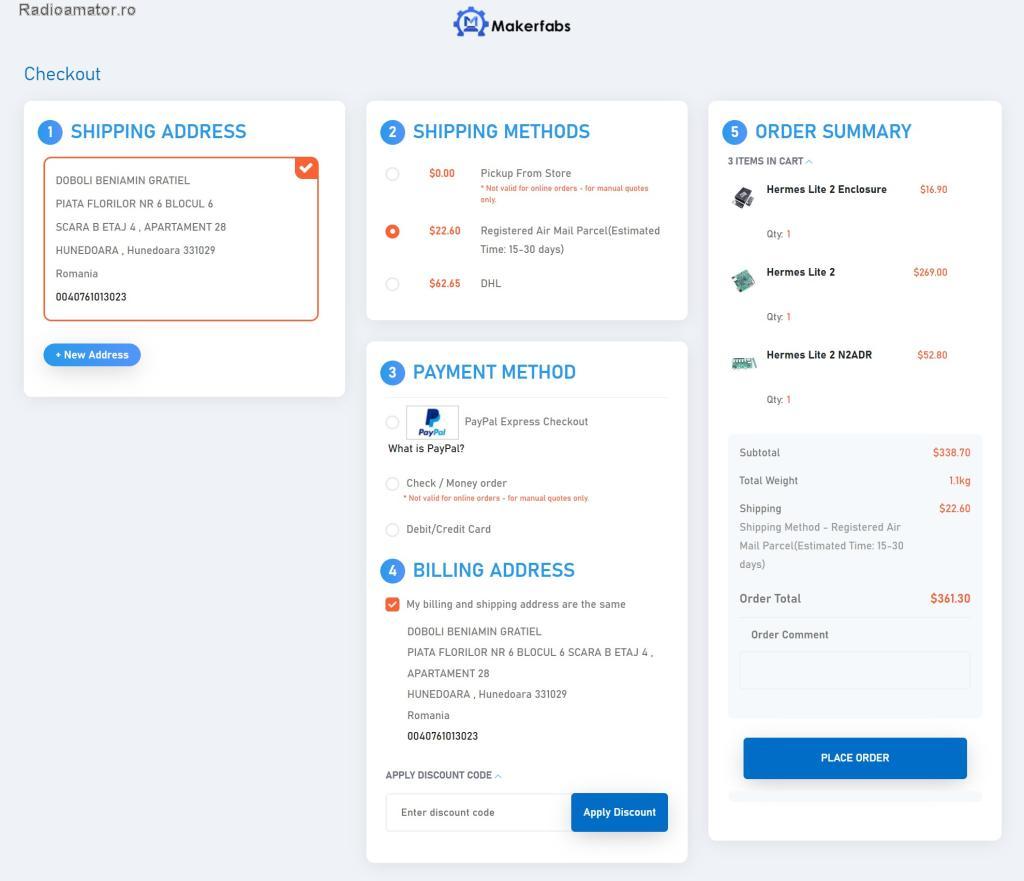Click the $16.90 enclosure price

[933, 189]
